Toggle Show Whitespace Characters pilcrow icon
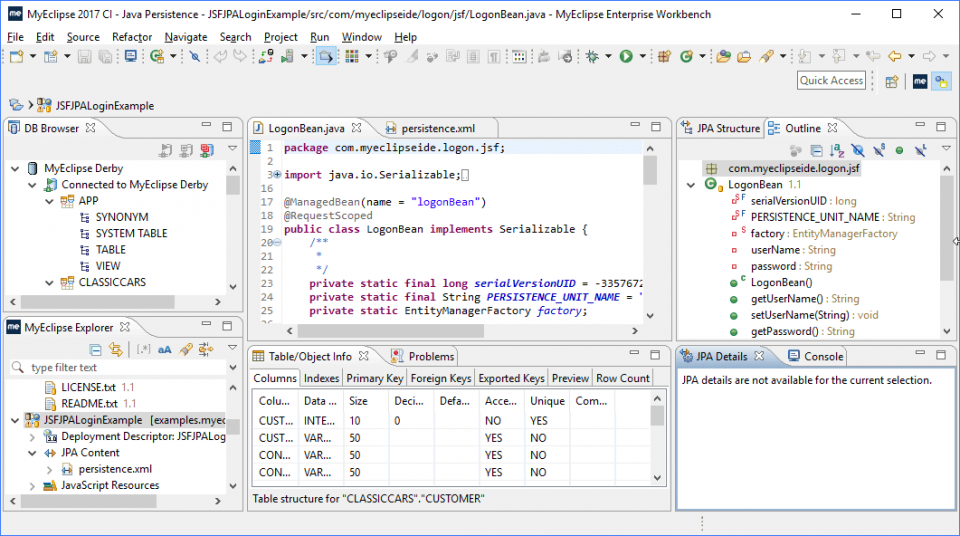The height and width of the screenshot is (536, 960). point(493,56)
